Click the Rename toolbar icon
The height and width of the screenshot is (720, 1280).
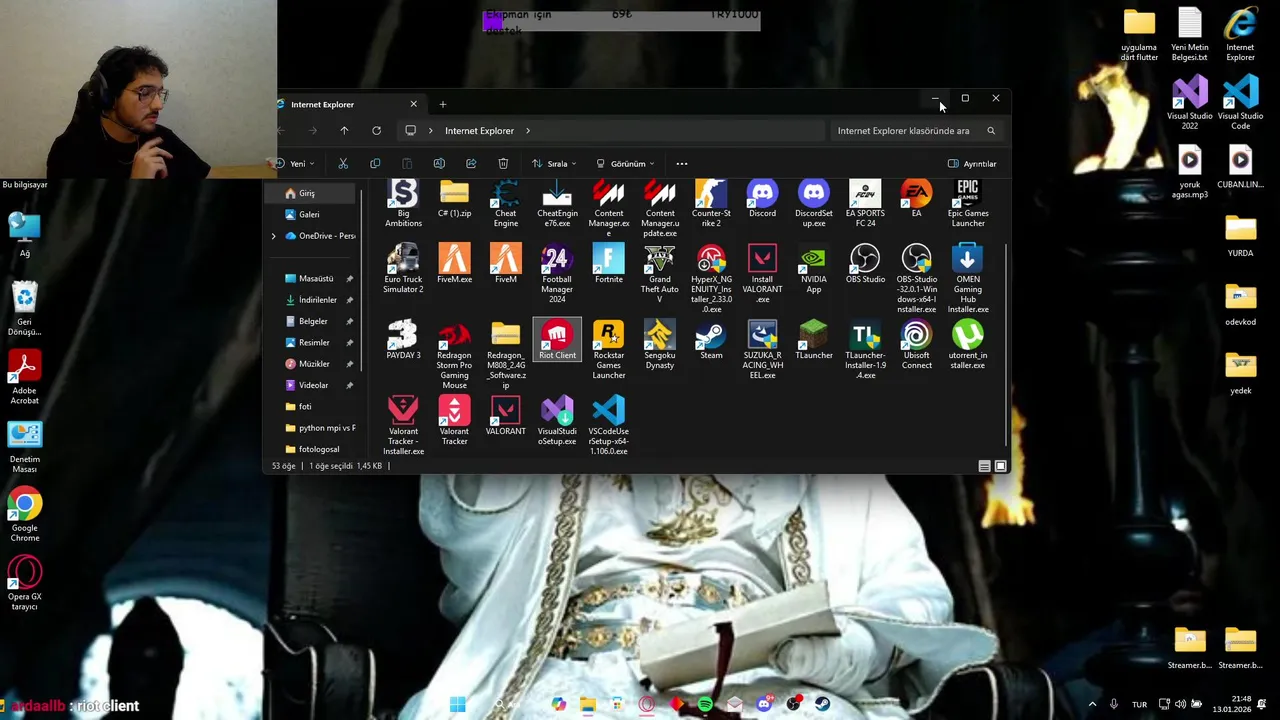[x=439, y=164]
